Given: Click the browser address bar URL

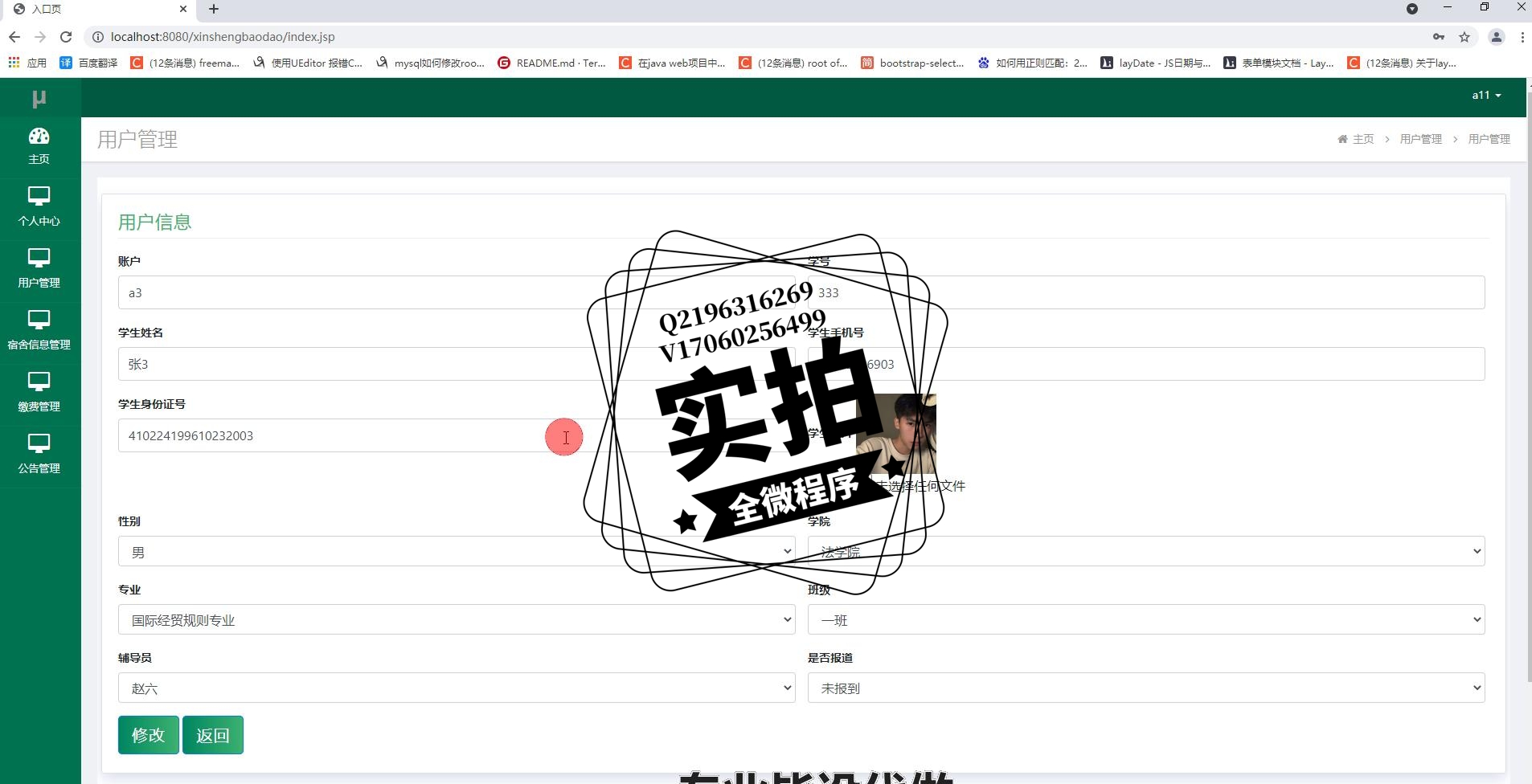Looking at the screenshot, I should point(223,37).
